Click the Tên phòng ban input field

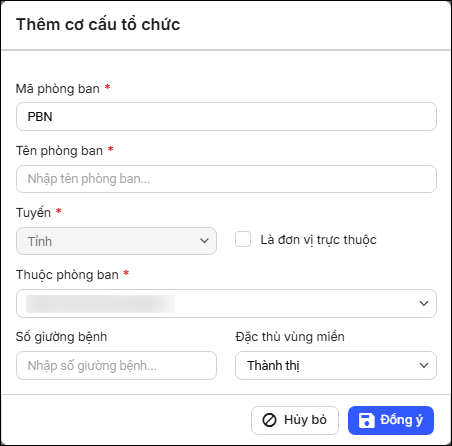226,179
